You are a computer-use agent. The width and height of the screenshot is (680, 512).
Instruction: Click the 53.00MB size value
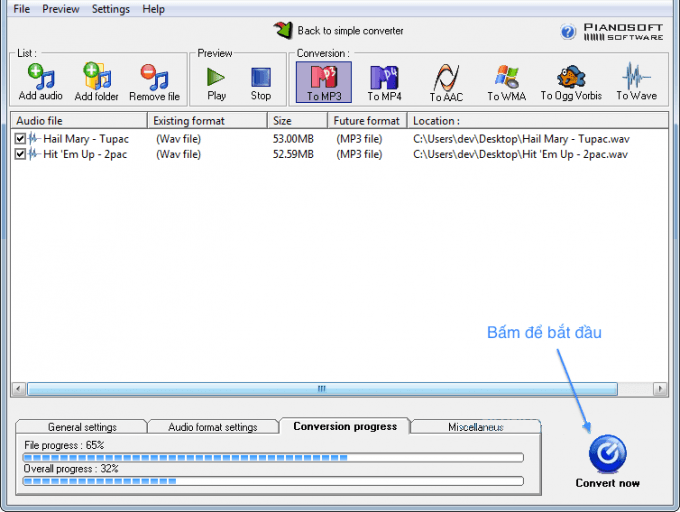click(293, 139)
